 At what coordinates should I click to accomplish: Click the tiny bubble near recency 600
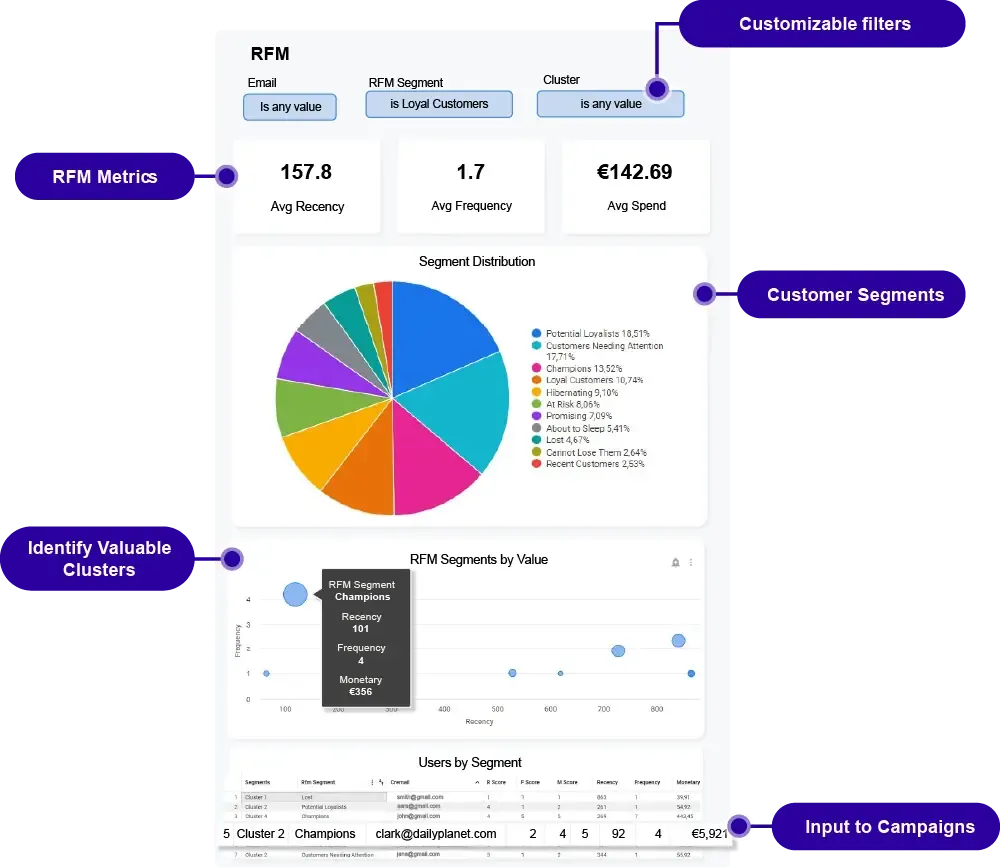tap(561, 673)
